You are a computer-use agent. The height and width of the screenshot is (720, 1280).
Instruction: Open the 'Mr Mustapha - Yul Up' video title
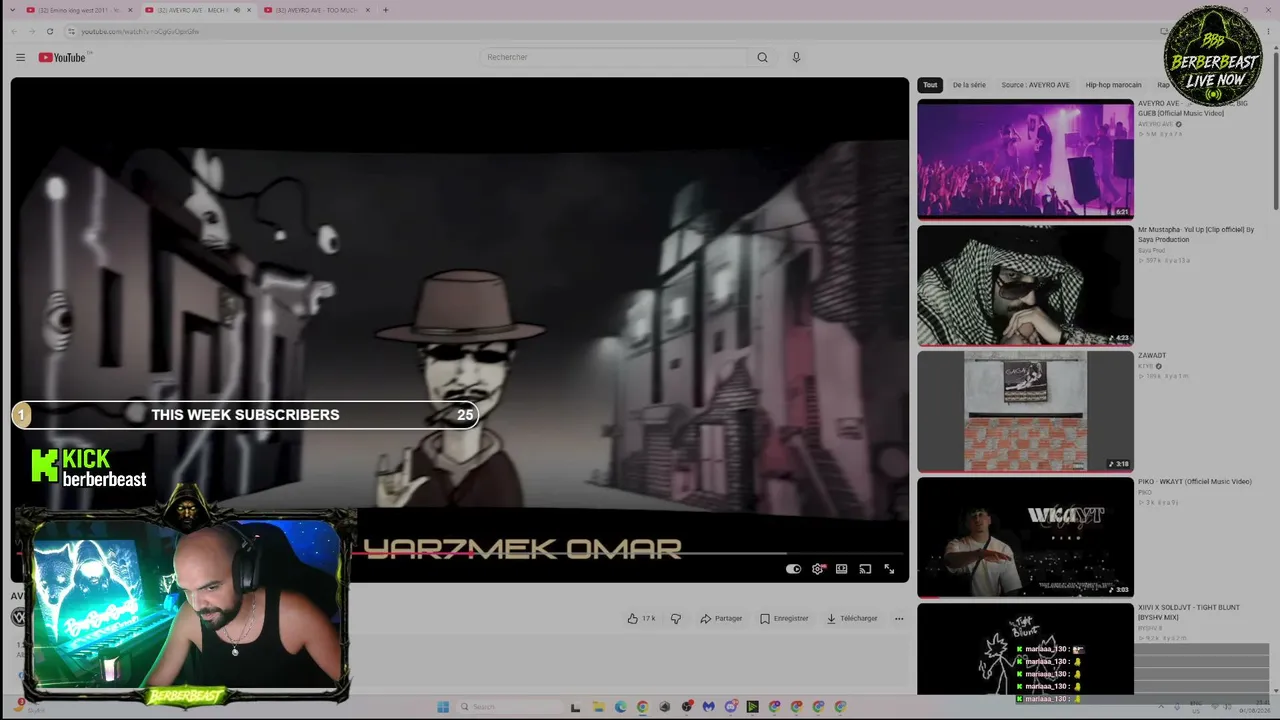pos(1196,234)
